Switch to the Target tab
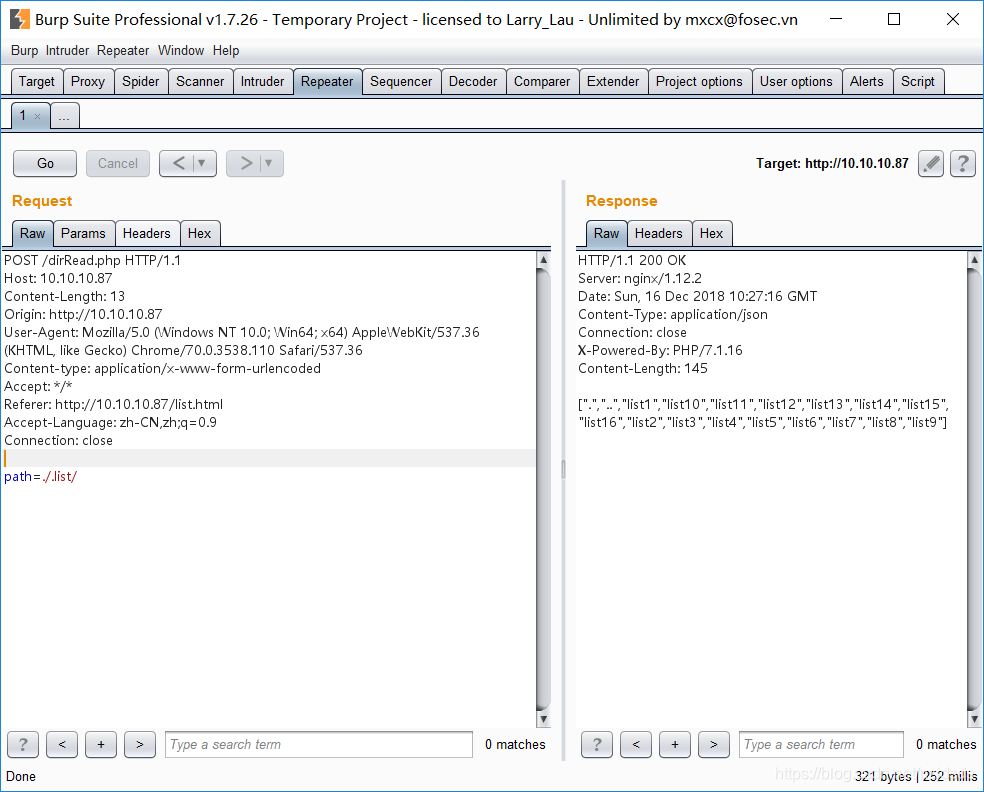 pyautogui.click(x=37, y=82)
